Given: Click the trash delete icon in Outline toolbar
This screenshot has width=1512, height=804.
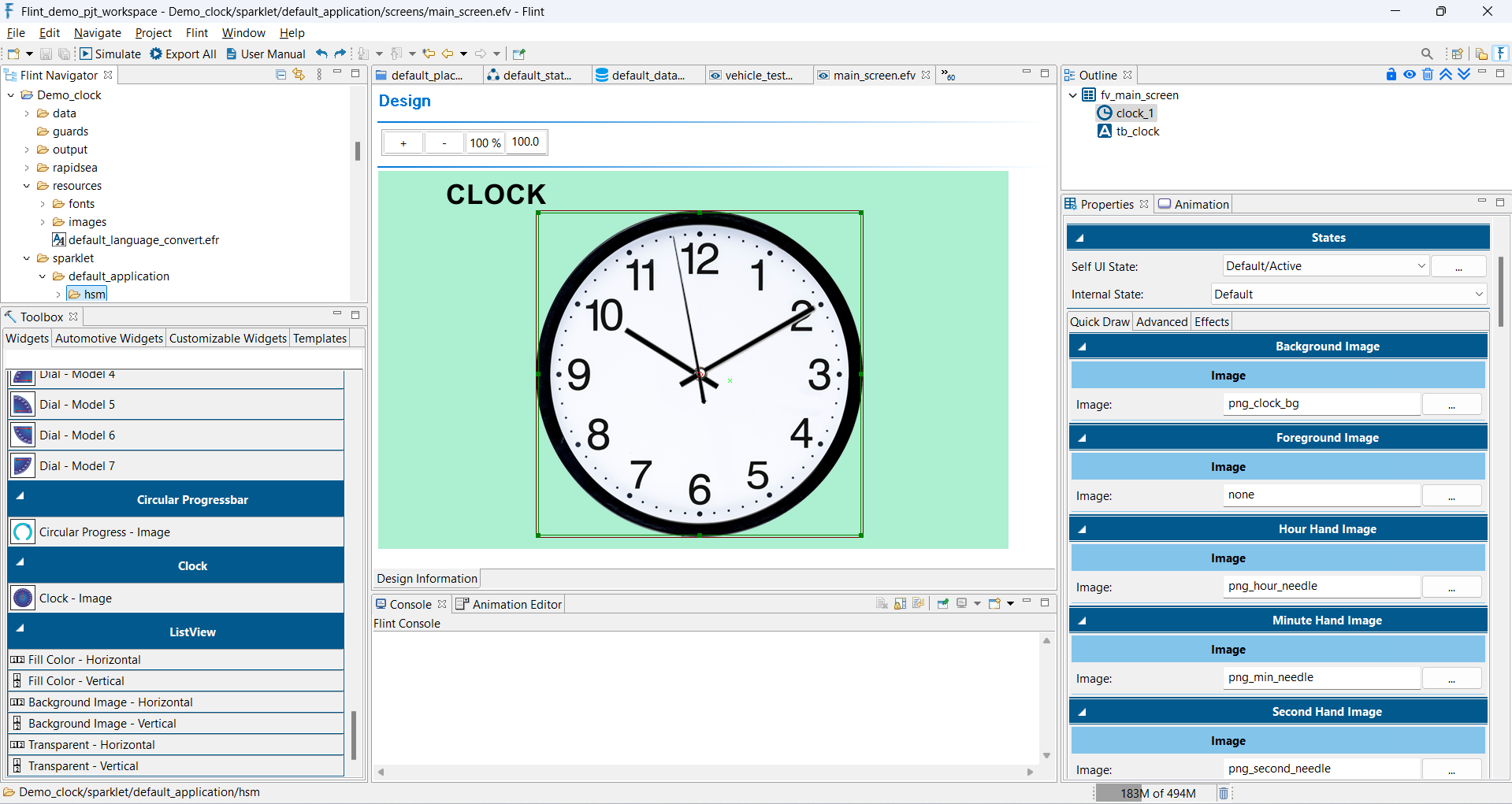Looking at the screenshot, I should pos(1428,74).
